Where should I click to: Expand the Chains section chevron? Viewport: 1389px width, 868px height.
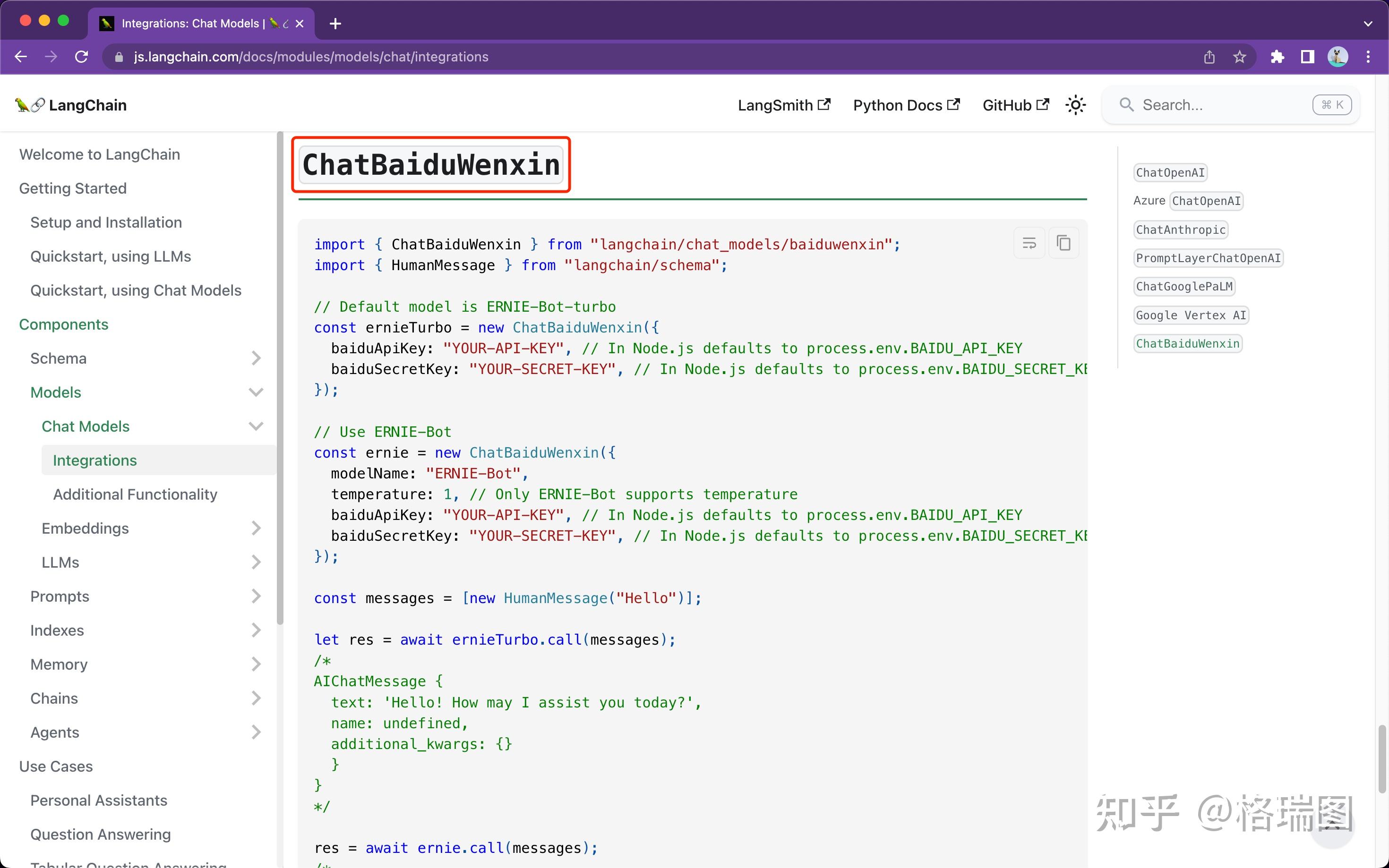(256, 698)
